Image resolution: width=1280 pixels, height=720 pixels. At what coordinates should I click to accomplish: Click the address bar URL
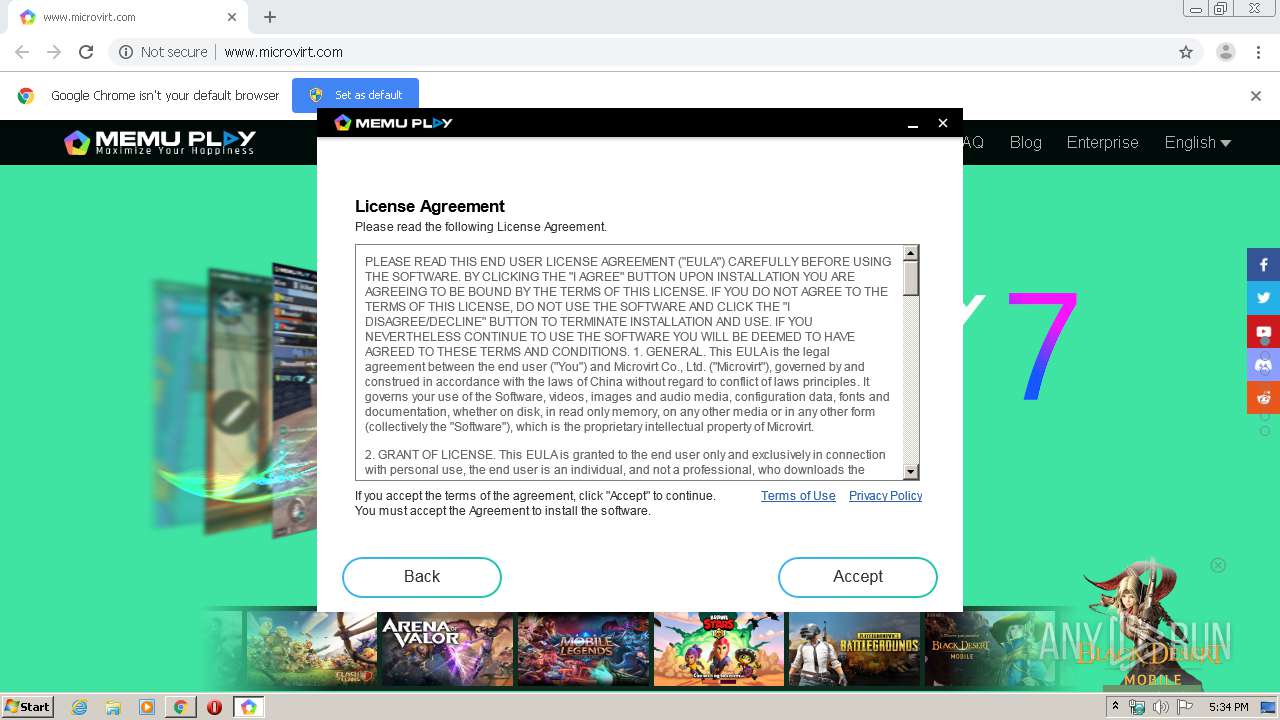pyautogui.click(x=283, y=52)
